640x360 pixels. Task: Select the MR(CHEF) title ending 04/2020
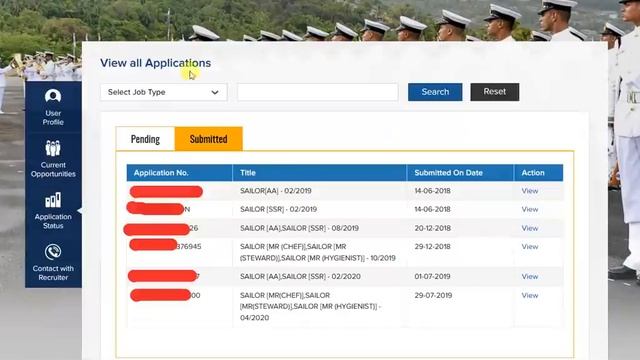(310, 306)
